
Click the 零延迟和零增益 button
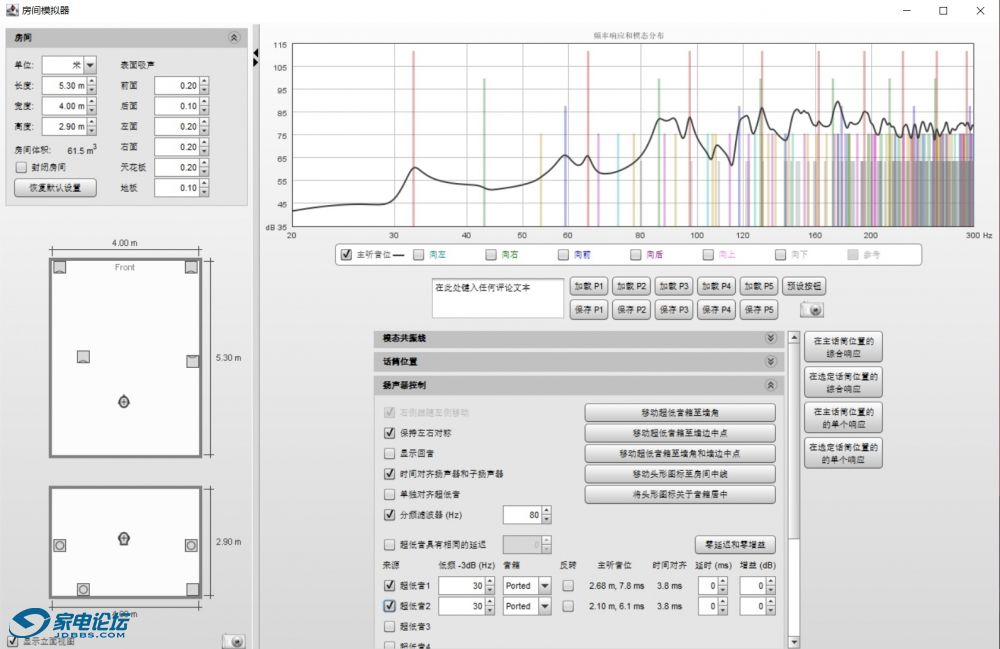[735, 544]
